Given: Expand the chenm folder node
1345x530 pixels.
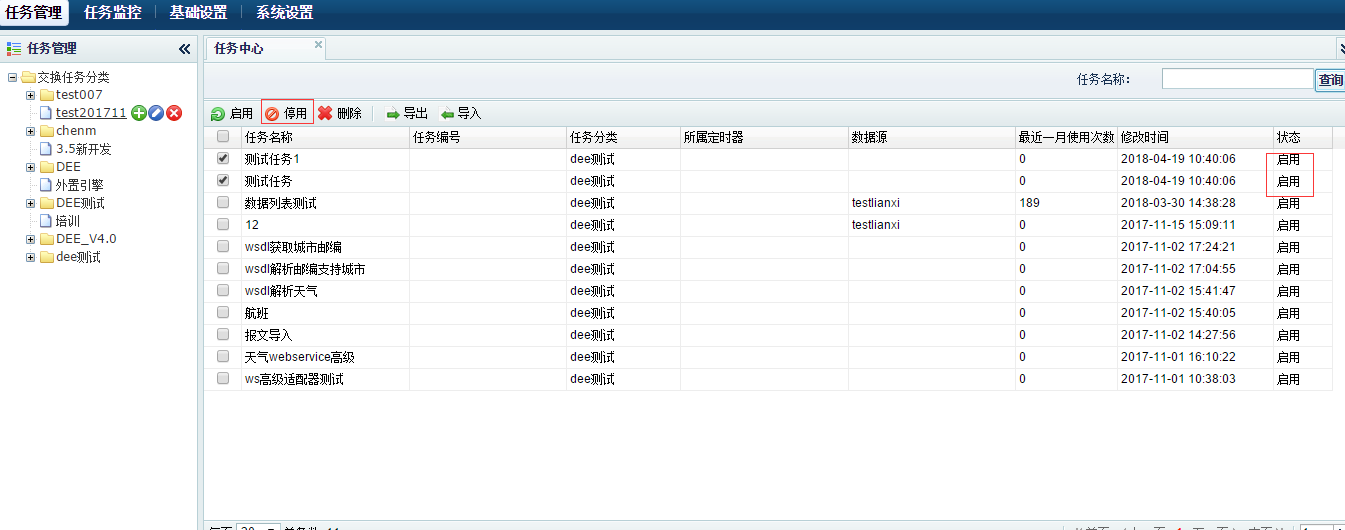Looking at the screenshot, I should click(30, 131).
